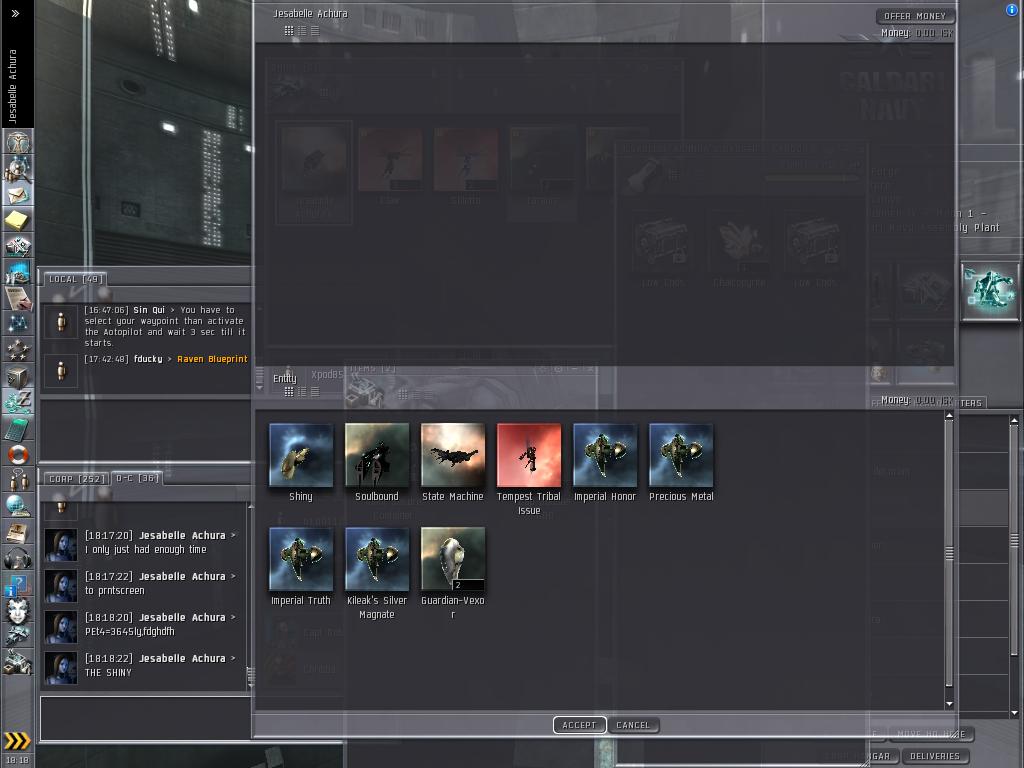1024x768 pixels.
Task: Click Sin Qui's portrait in Local chat
Action: [x=61, y=321]
